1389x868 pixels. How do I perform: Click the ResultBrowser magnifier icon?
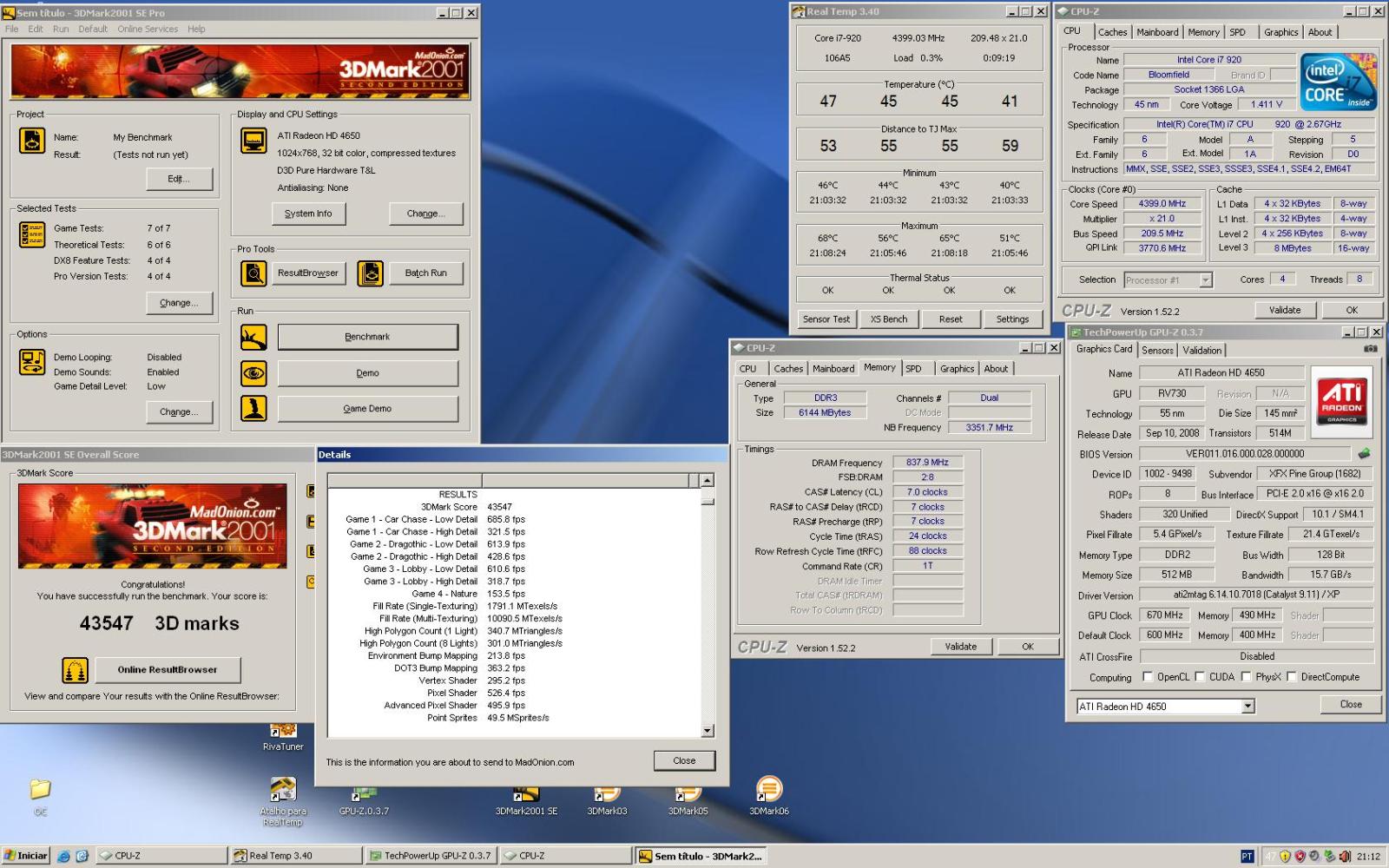[x=253, y=273]
